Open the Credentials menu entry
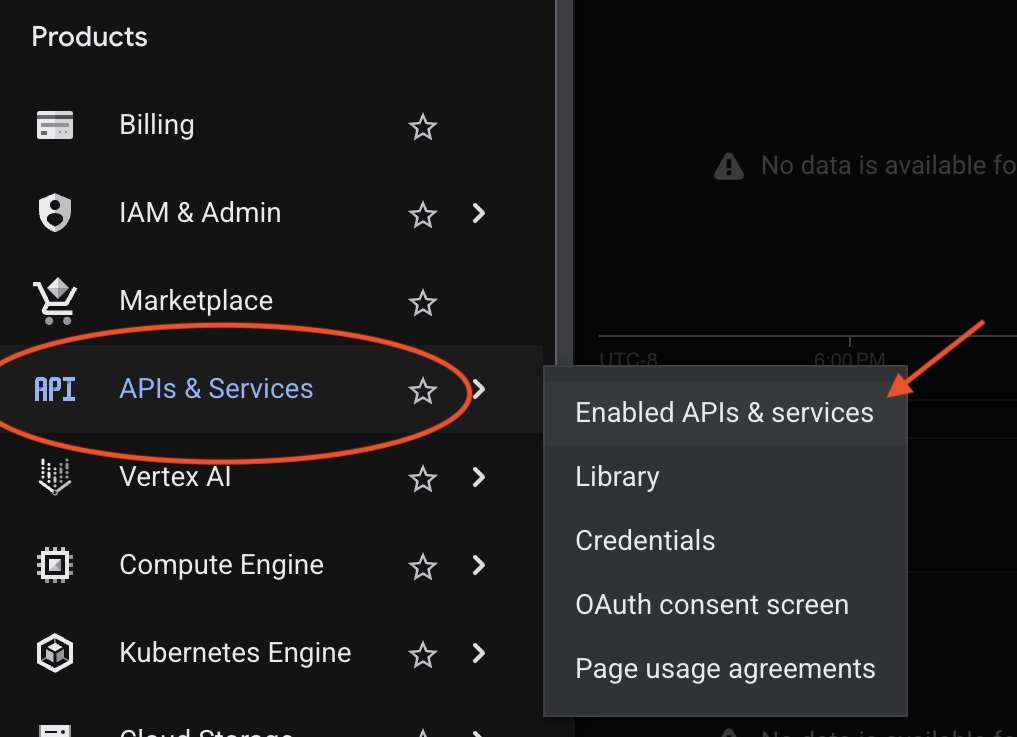 pos(645,540)
